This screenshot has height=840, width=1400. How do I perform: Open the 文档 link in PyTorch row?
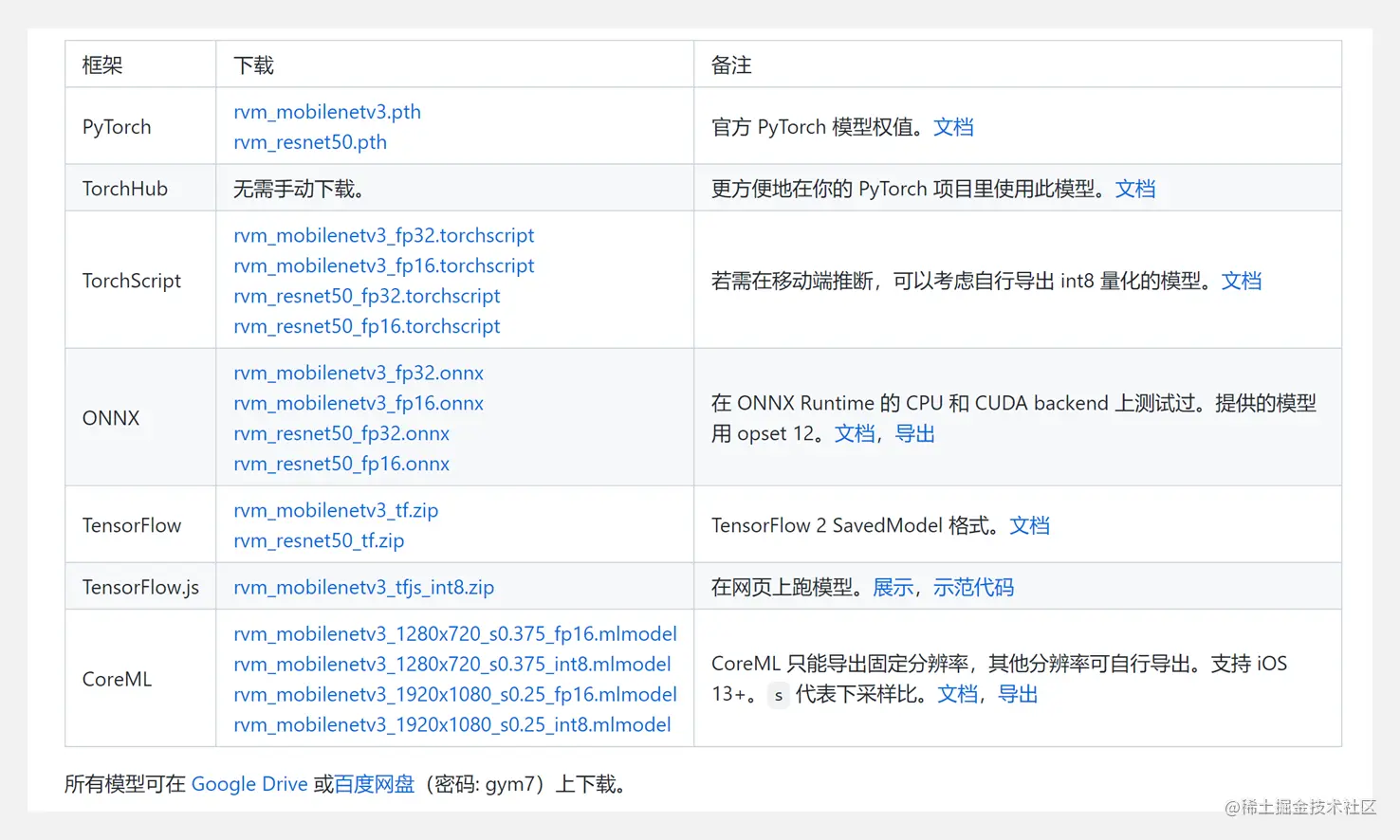pos(953,127)
